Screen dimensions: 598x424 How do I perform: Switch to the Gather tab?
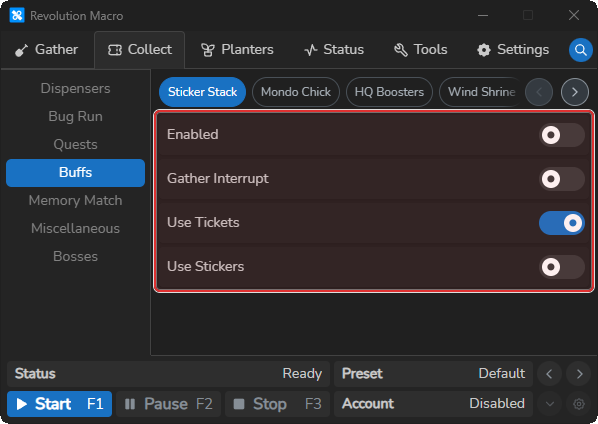pos(47,50)
